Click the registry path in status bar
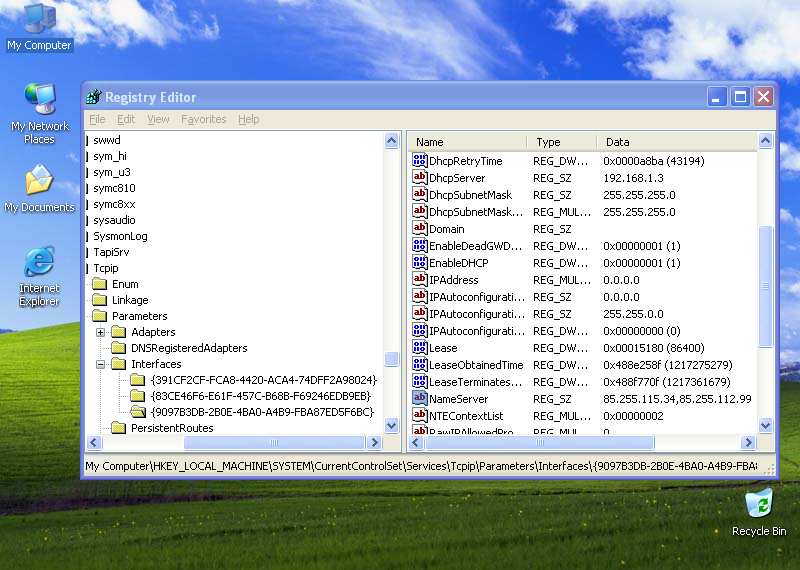 tap(421, 466)
